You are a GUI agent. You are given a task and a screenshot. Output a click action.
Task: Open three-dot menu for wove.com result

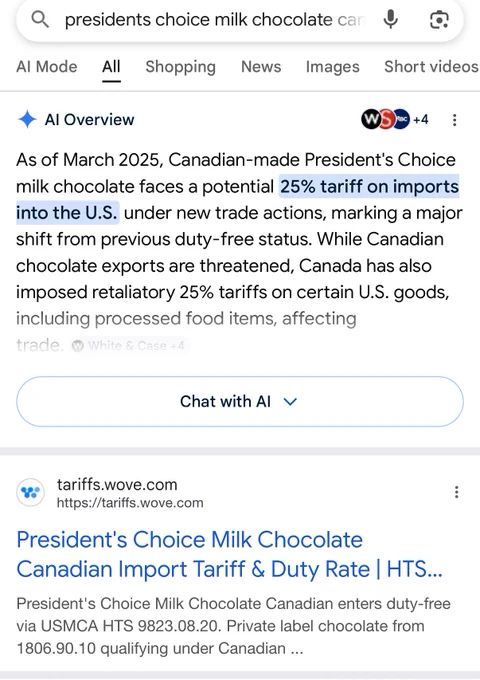coord(456,492)
